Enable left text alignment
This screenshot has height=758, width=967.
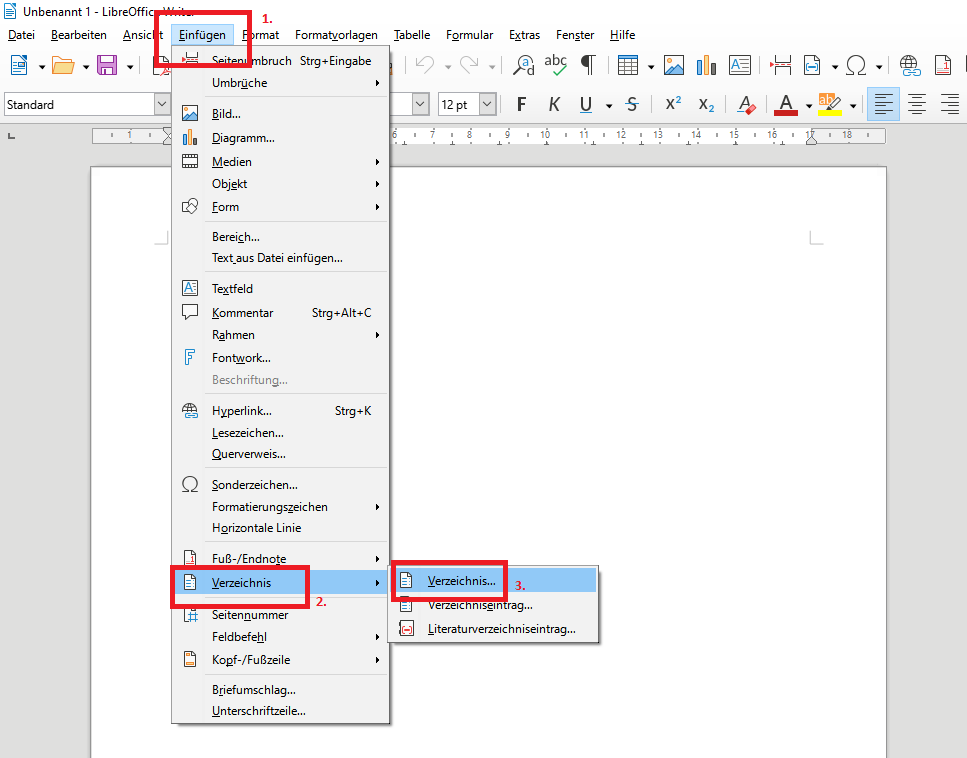pyautogui.click(x=883, y=105)
